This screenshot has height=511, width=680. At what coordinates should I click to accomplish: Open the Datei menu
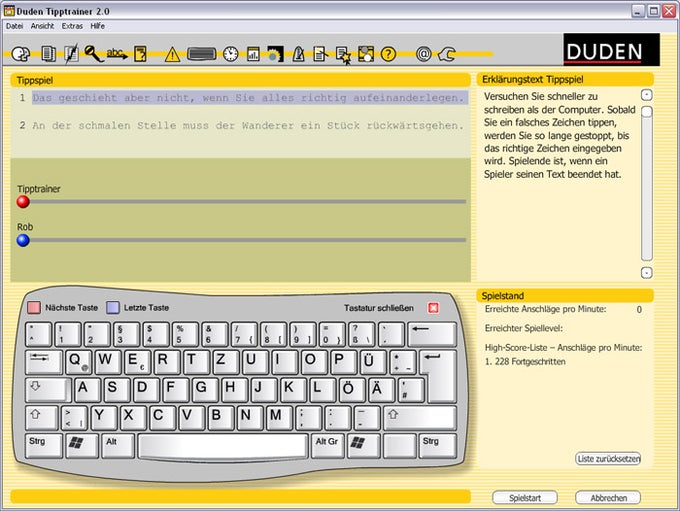pyautogui.click(x=14, y=26)
